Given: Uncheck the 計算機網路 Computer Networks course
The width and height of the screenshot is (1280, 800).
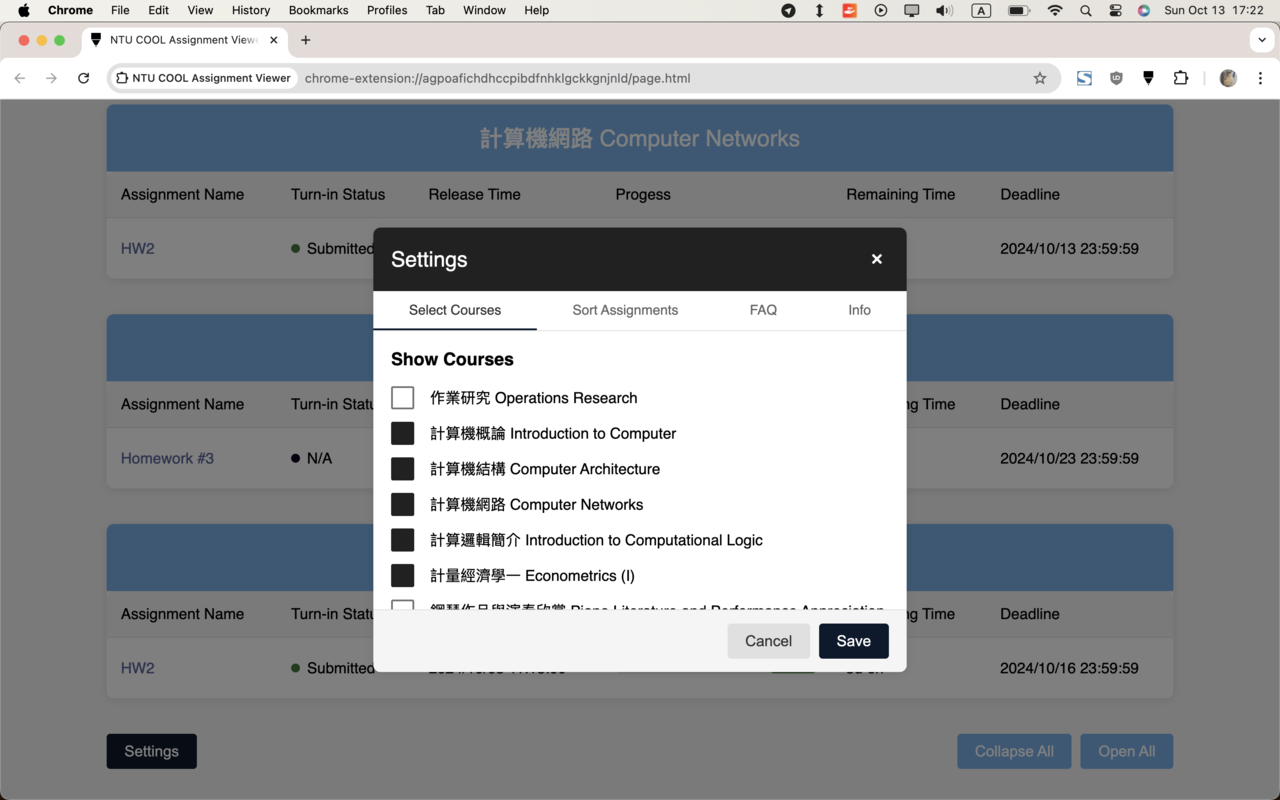Looking at the screenshot, I should click(402, 504).
